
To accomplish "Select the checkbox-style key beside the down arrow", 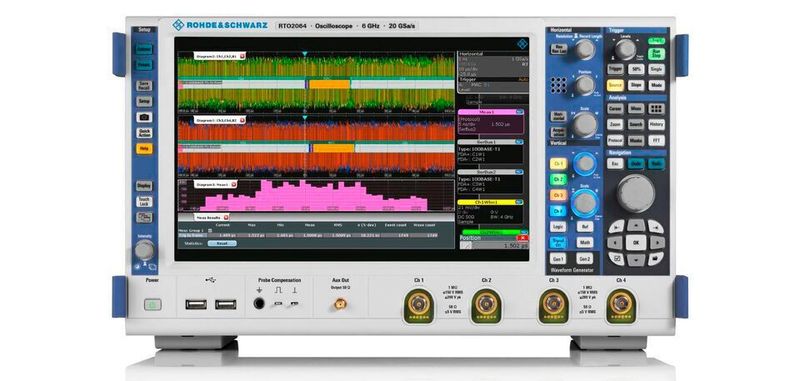I will point(616,259).
